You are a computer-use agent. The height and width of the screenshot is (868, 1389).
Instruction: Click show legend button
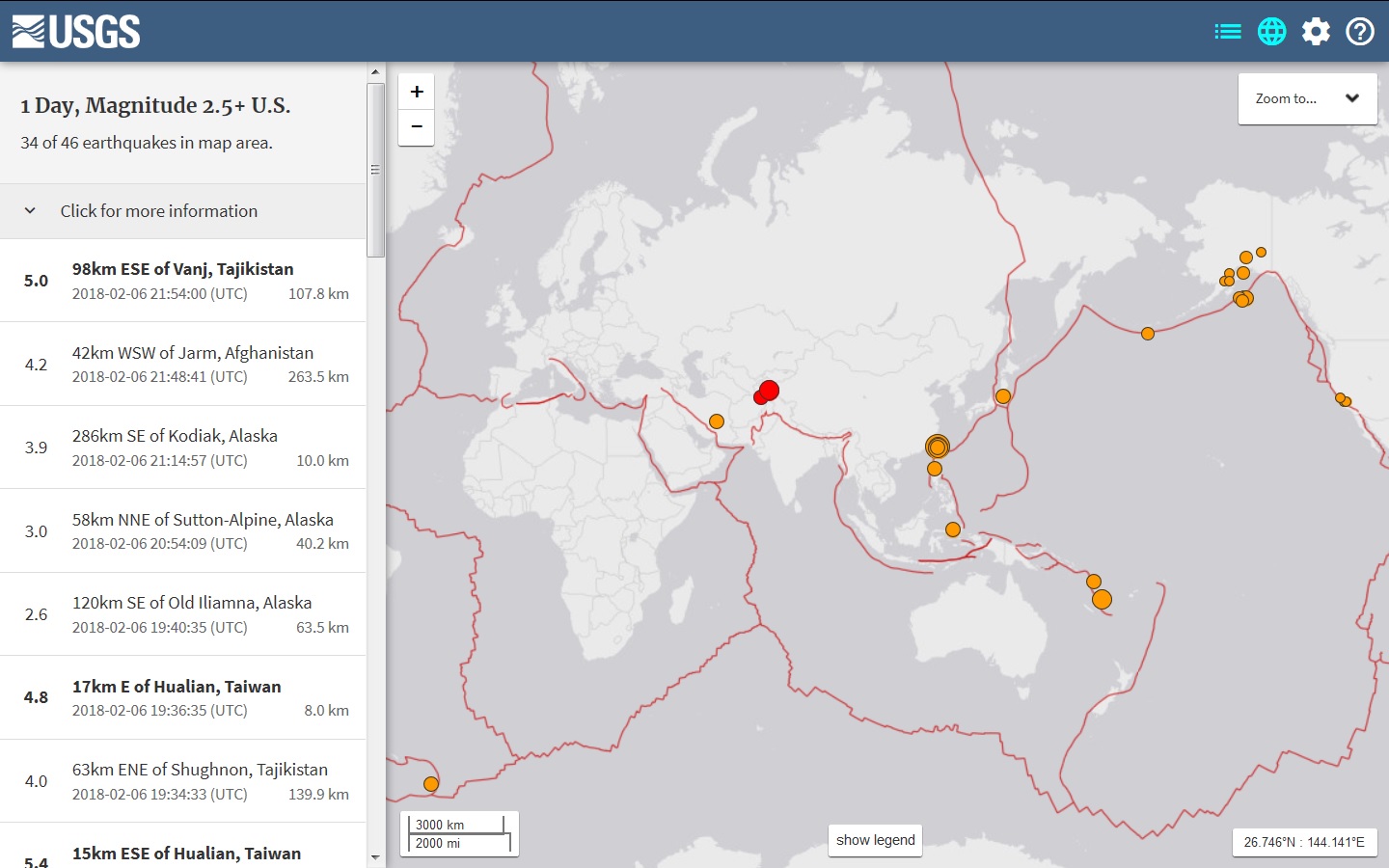(x=876, y=840)
